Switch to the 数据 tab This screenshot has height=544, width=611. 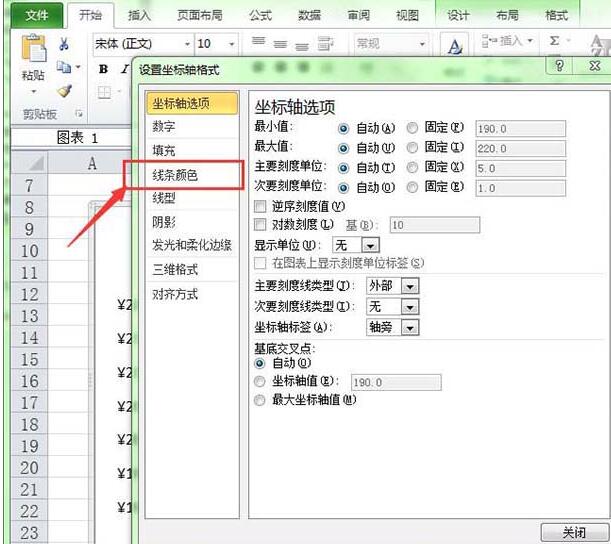tap(309, 16)
